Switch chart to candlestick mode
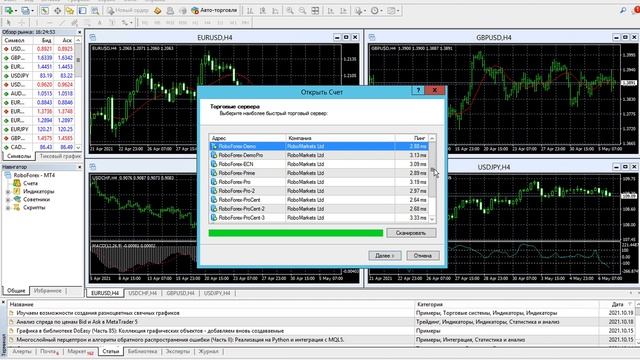Screen dimensions: 640x360 [x=263, y=11]
